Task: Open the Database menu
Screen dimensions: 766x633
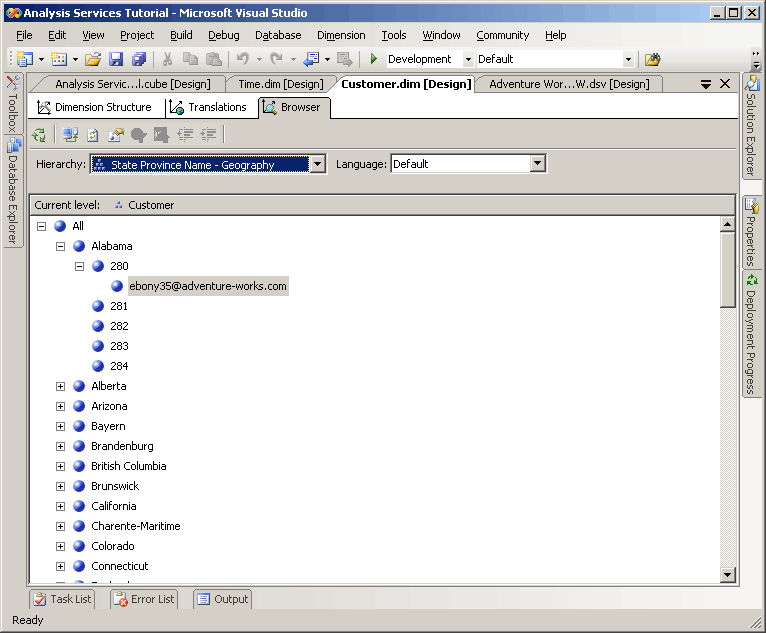Action: click(x=278, y=35)
